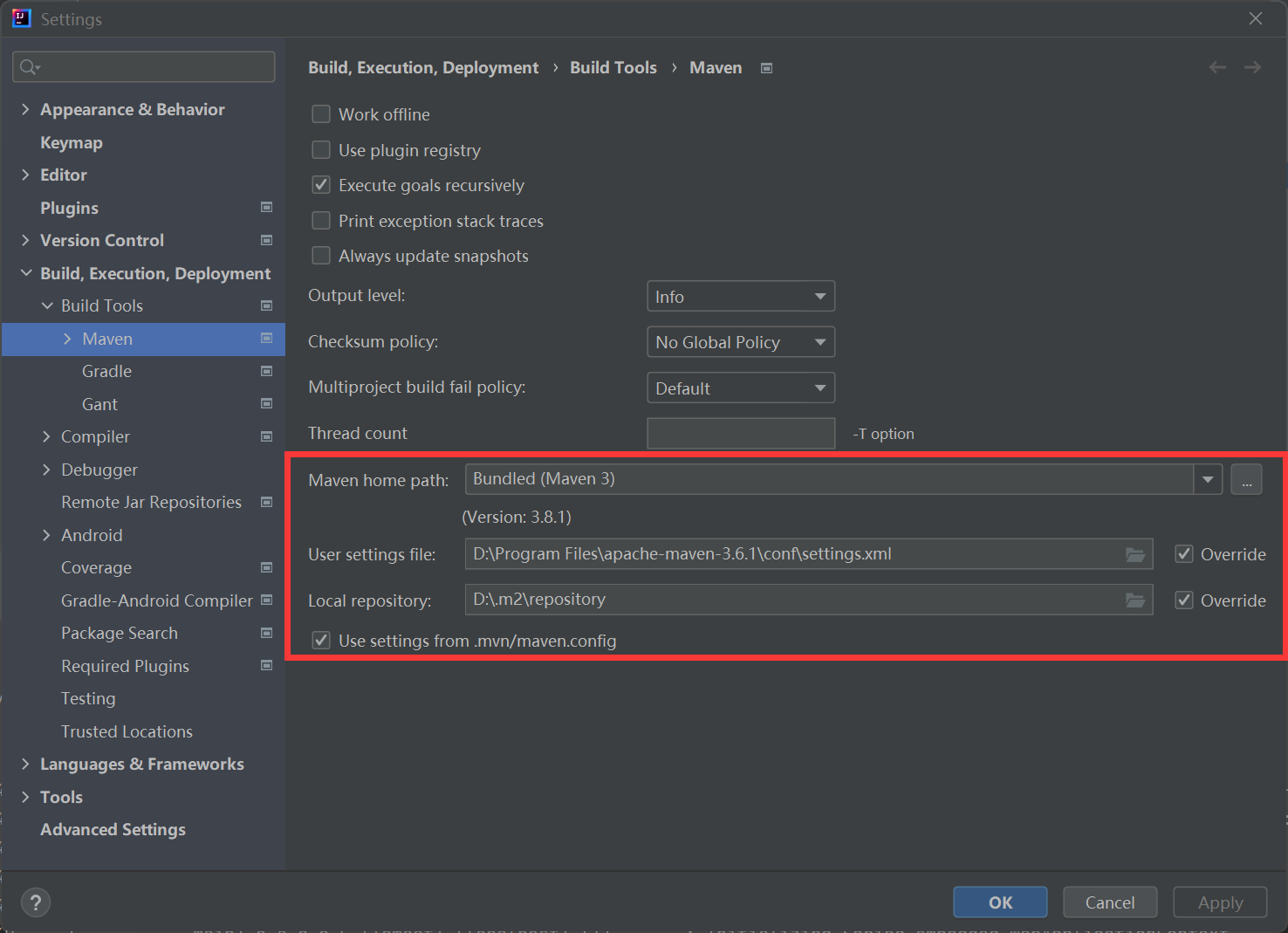Image resolution: width=1288 pixels, height=933 pixels.
Task: Click project-level icon beside Maven tree row
Action: pyautogui.click(x=267, y=338)
